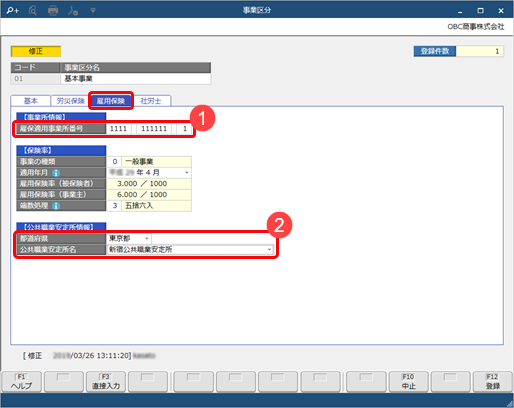Expand the 都道府県 dropdown showing 東京都
The image size is (514, 408).
[147, 238]
